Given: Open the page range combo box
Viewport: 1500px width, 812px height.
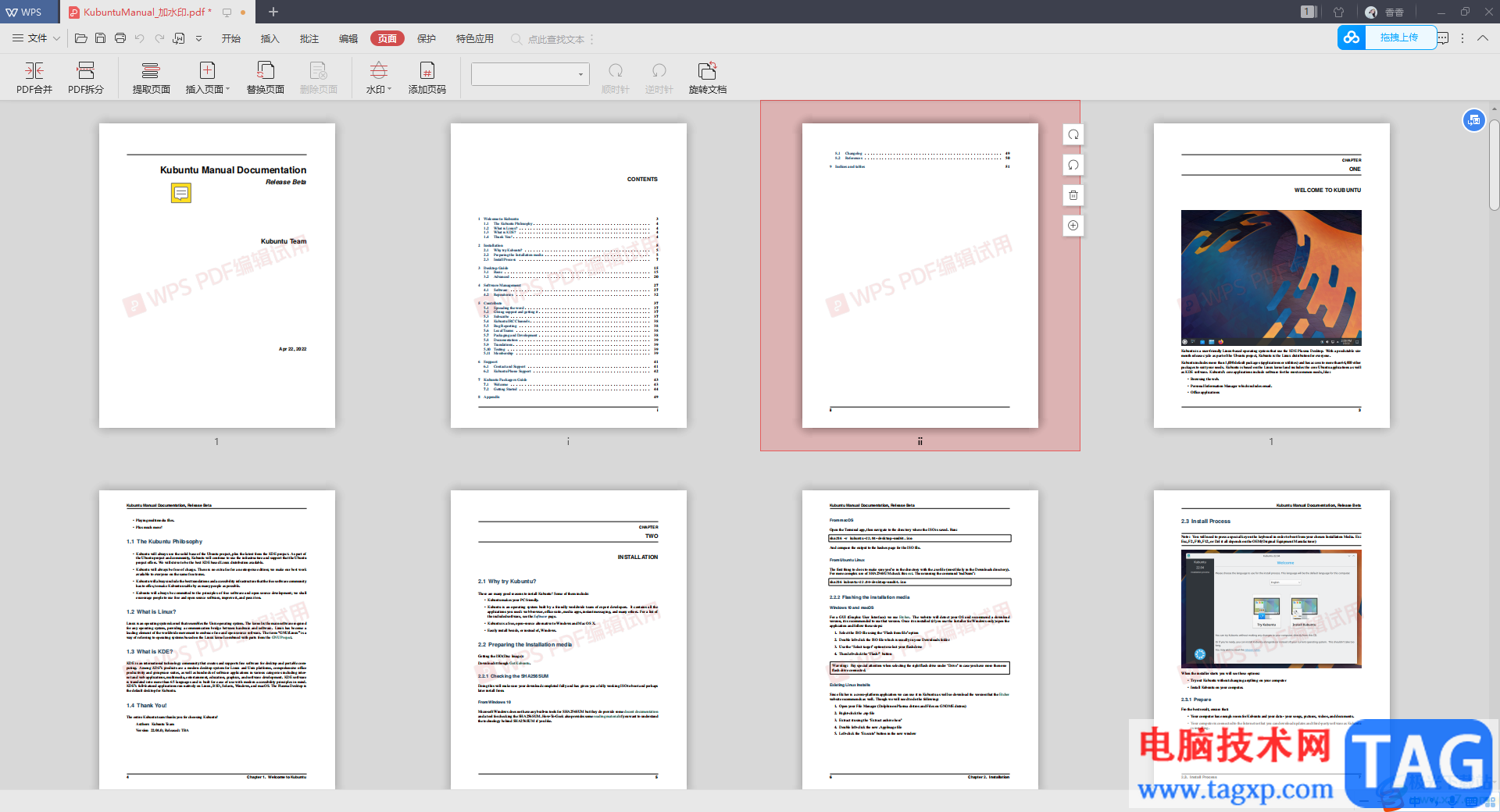Looking at the screenshot, I should tap(530, 74).
